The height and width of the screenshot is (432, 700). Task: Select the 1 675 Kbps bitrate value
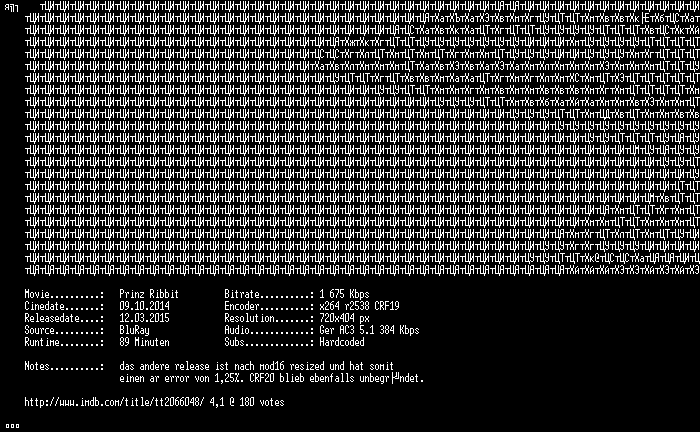point(344,294)
